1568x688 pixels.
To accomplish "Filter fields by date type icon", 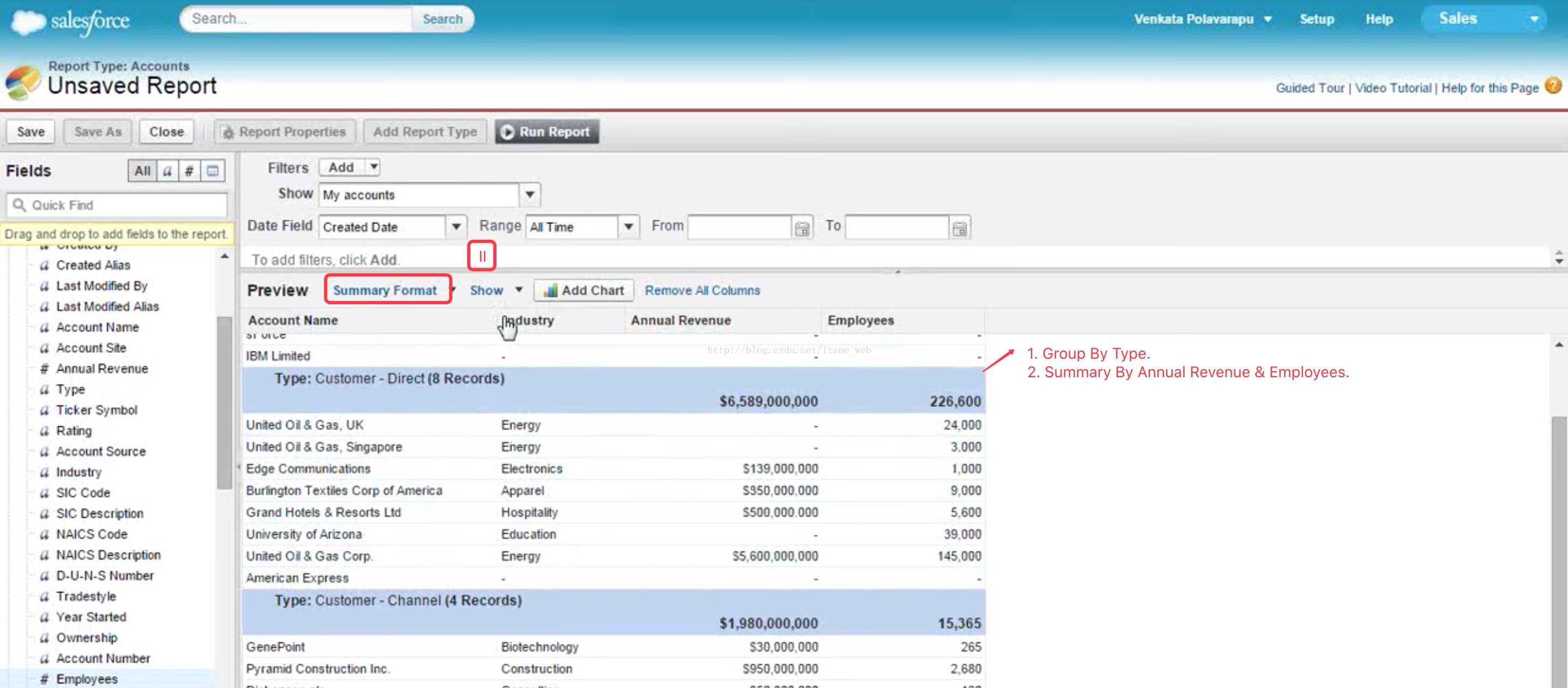I will (213, 171).
